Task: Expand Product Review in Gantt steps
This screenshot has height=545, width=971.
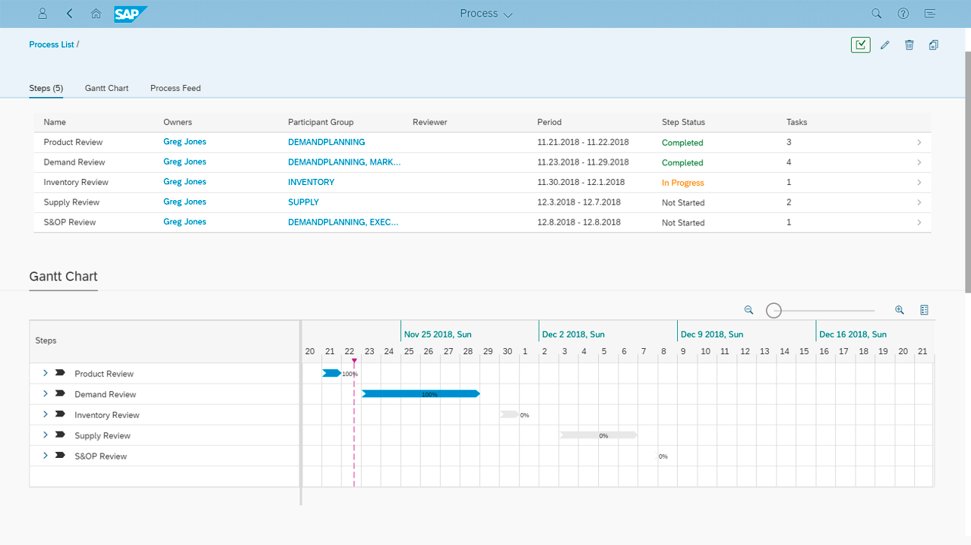Action: [x=45, y=373]
